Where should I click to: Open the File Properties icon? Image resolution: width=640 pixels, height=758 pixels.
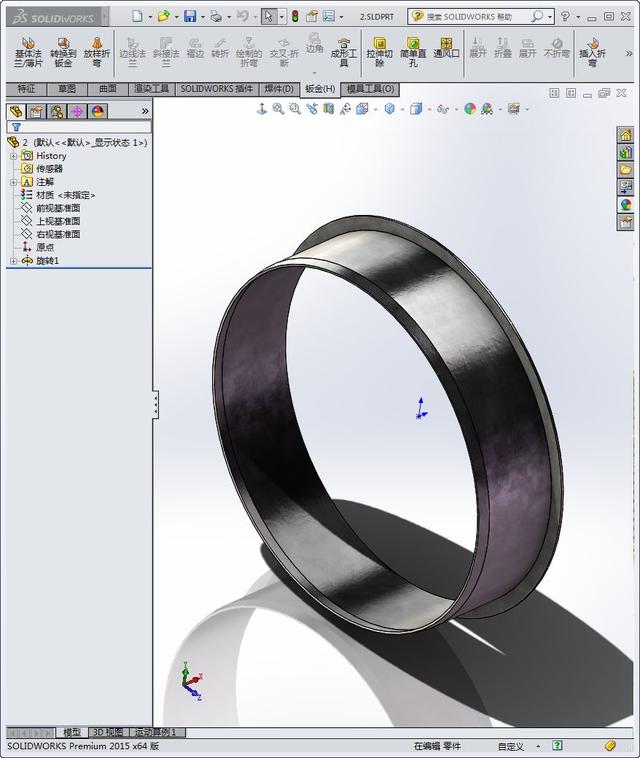click(x=312, y=16)
